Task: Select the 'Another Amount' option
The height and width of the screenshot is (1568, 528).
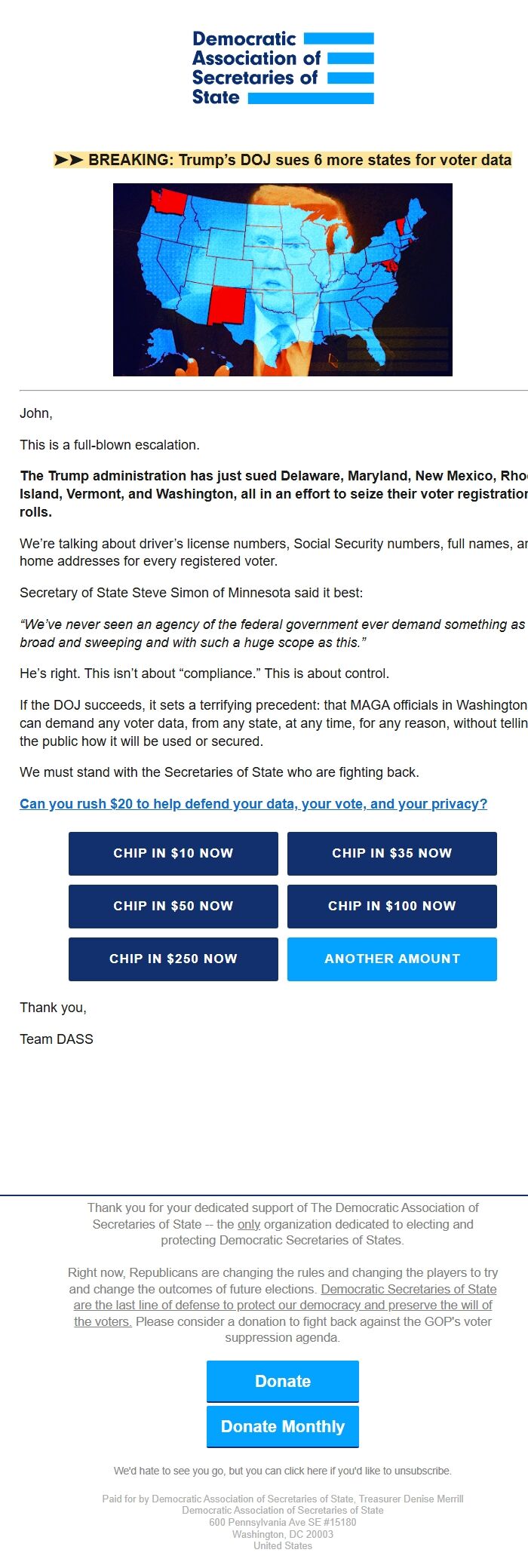Action: pyautogui.click(x=391, y=959)
